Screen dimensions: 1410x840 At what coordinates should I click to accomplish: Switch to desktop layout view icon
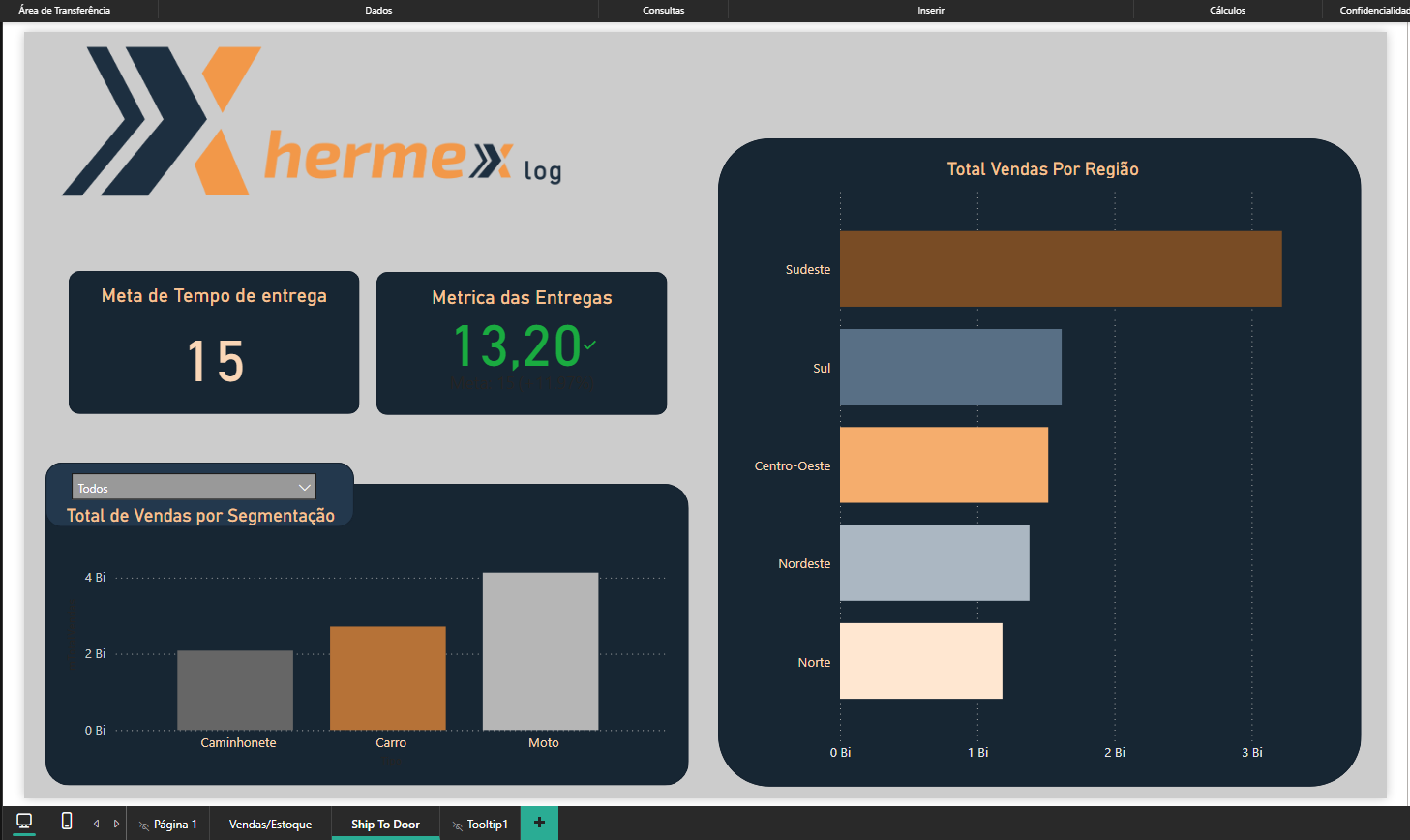click(x=24, y=821)
